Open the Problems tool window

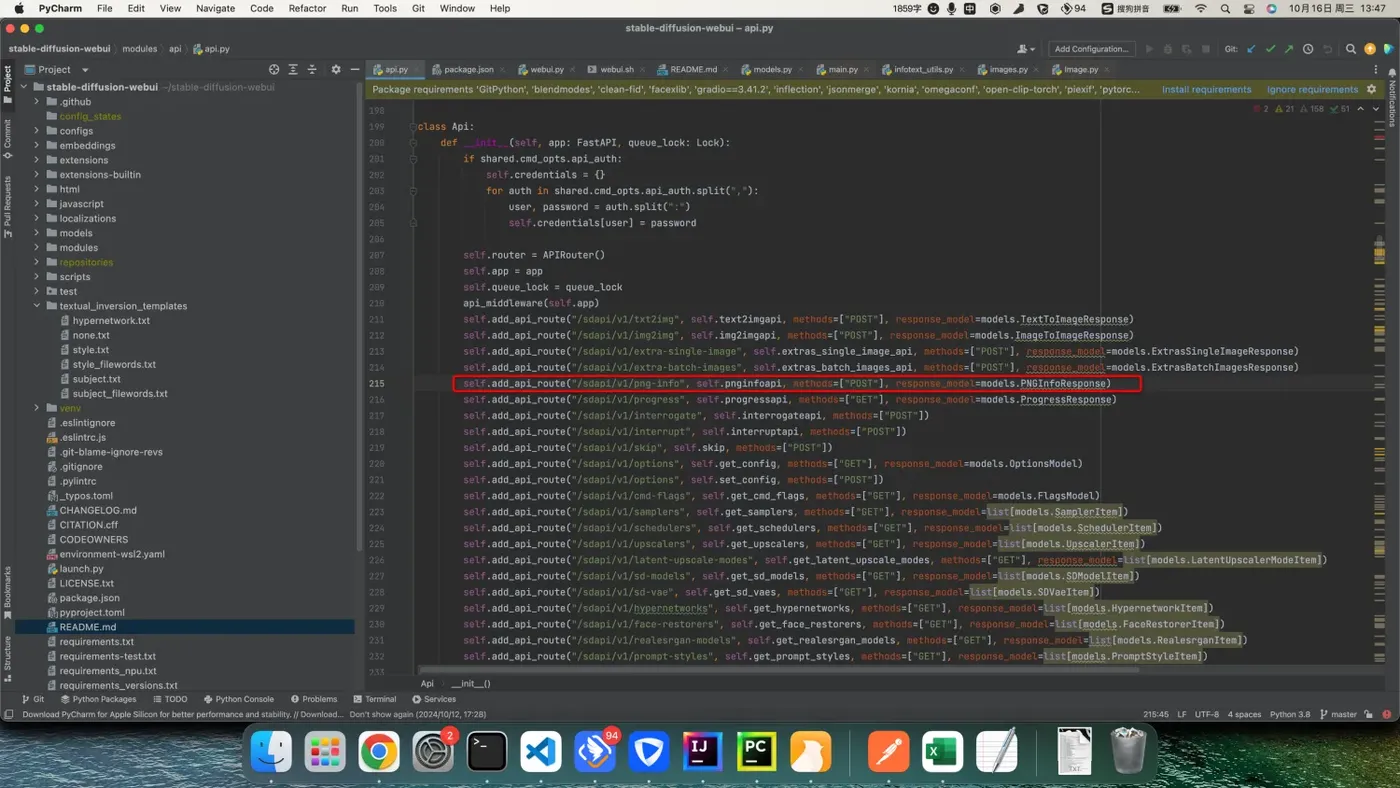click(313, 699)
